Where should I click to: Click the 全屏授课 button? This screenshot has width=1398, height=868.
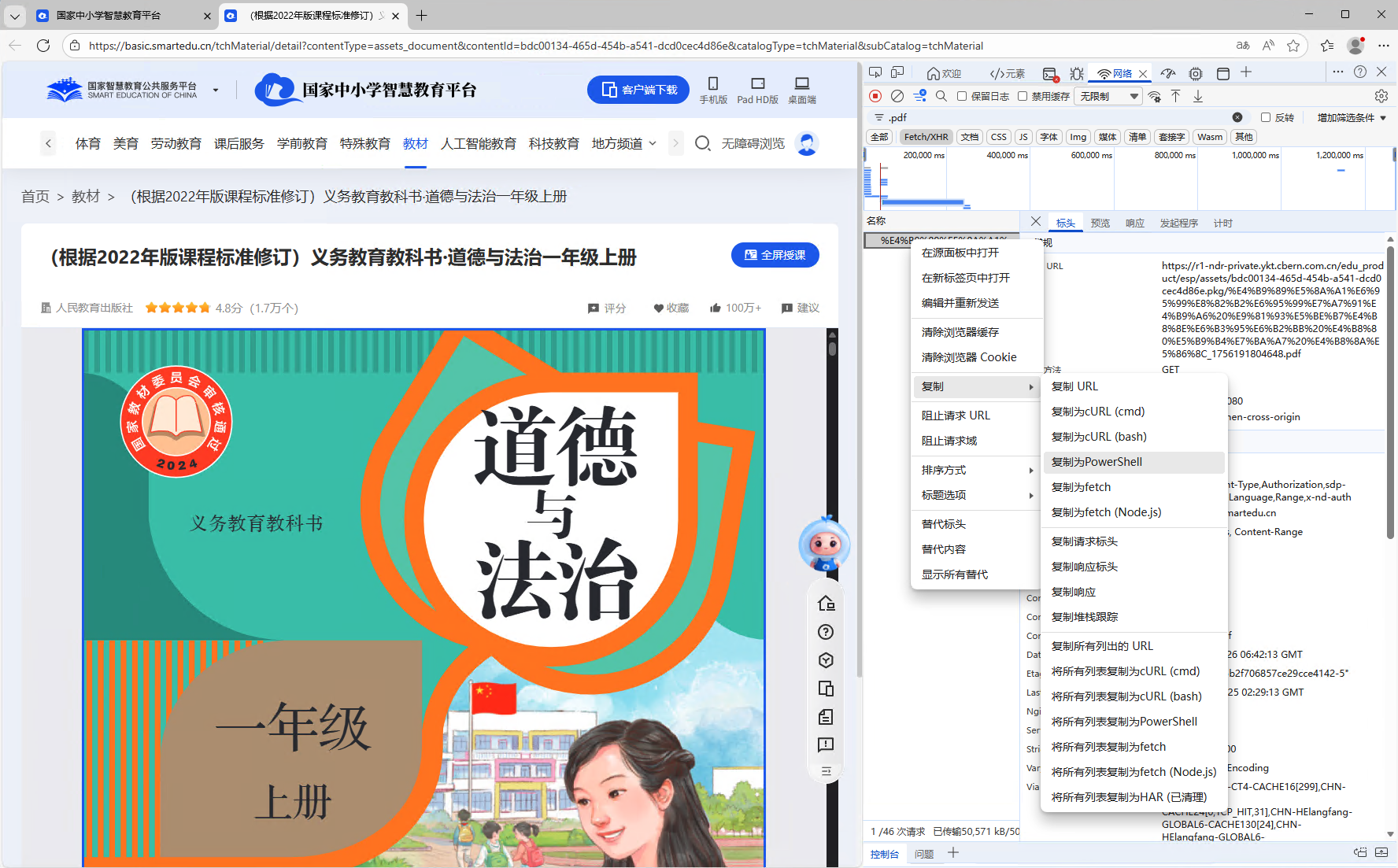(775, 255)
